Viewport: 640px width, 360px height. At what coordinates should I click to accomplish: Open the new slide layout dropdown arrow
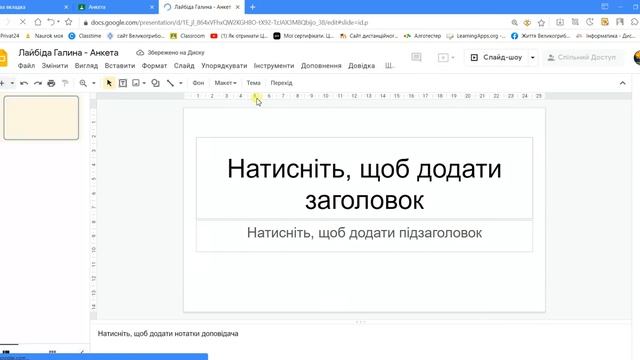click(x=12, y=83)
